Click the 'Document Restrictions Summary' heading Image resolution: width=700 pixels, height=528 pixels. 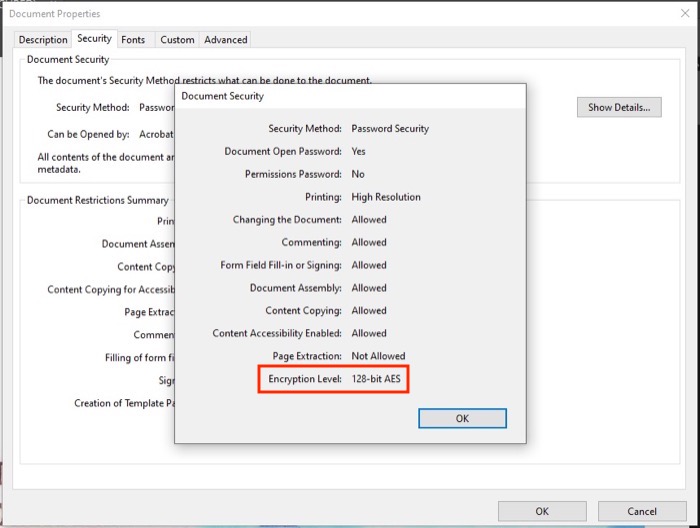[x=98, y=200]
